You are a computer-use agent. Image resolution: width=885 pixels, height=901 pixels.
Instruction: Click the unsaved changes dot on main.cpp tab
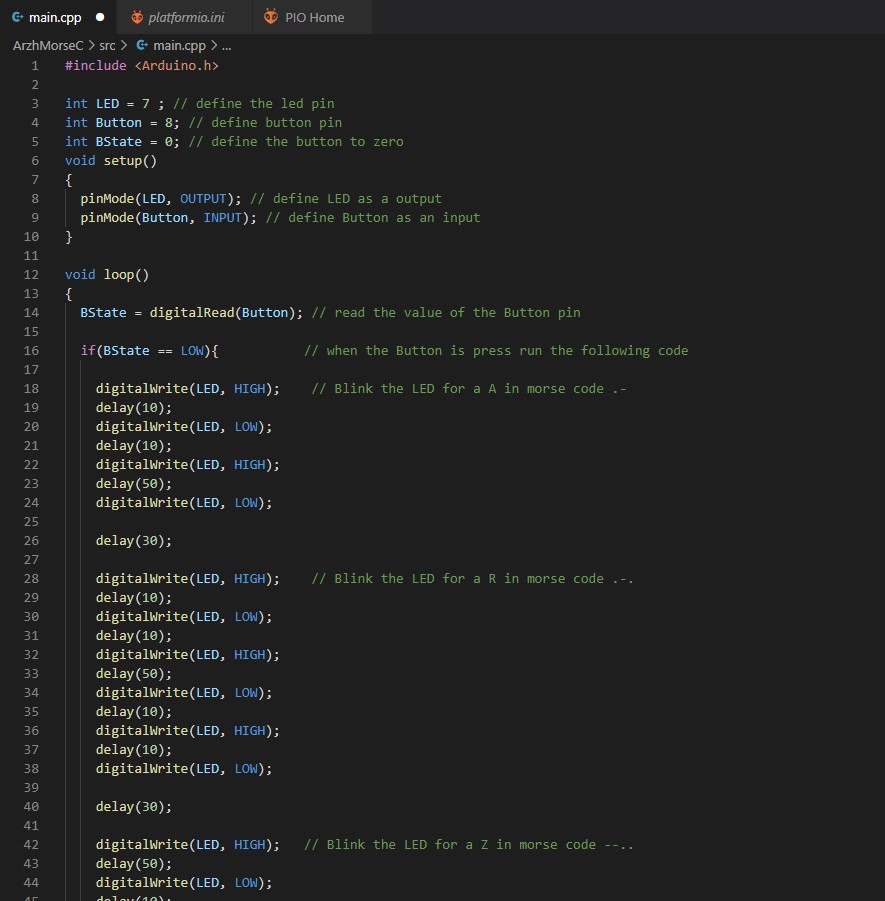click(99, 16)
